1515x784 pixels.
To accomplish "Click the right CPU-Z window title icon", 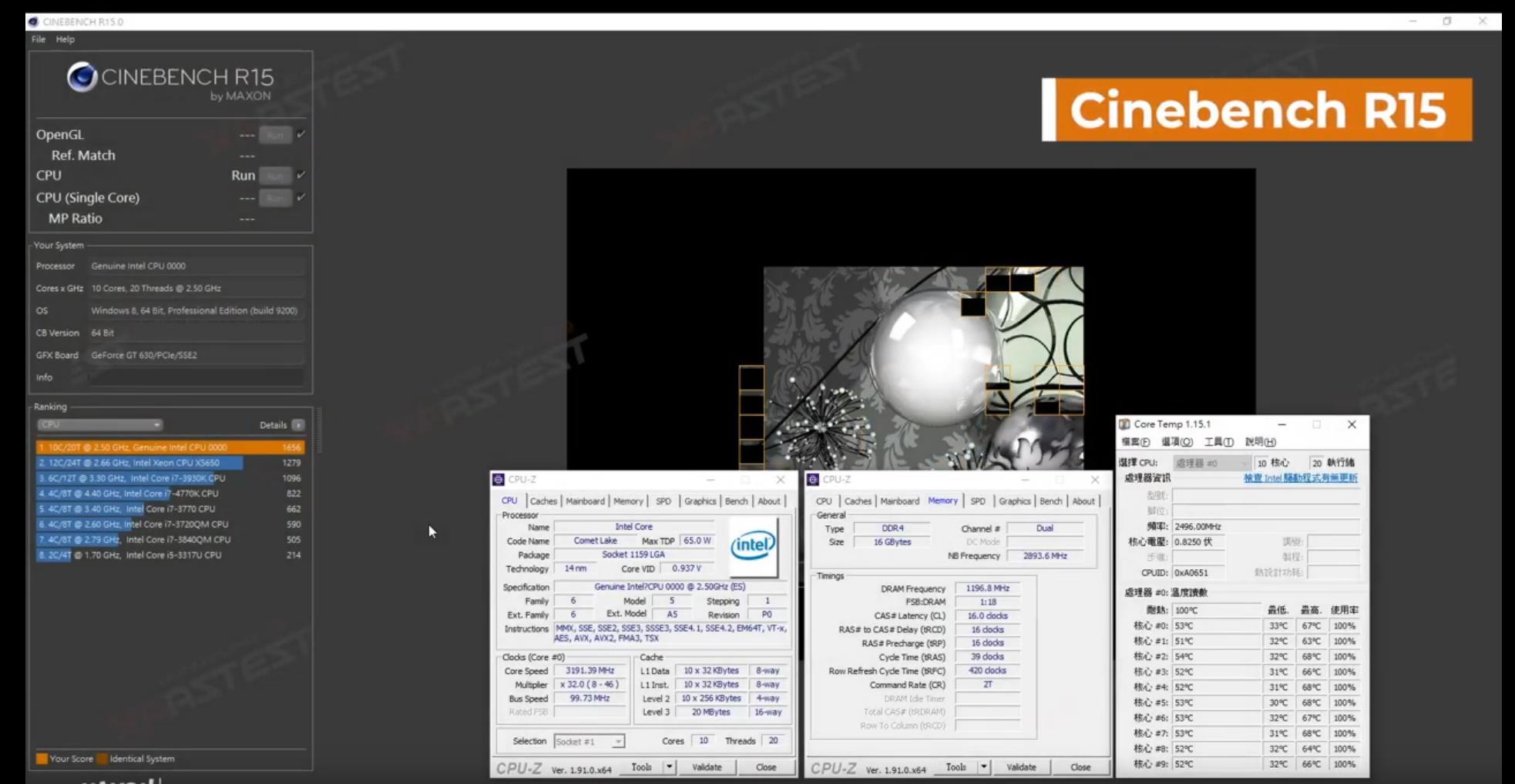I will pos(812,480).
